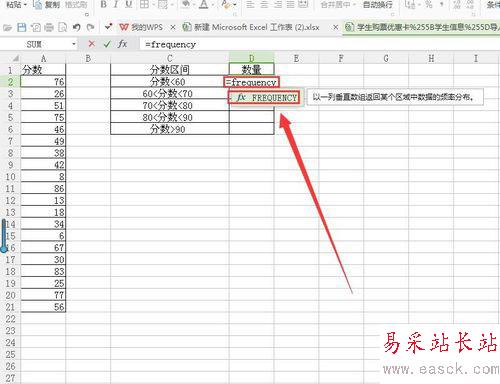This screenshot has width=500, height=384.
Task: Click the fx Insert Function icon
Action: click(122, 44)
